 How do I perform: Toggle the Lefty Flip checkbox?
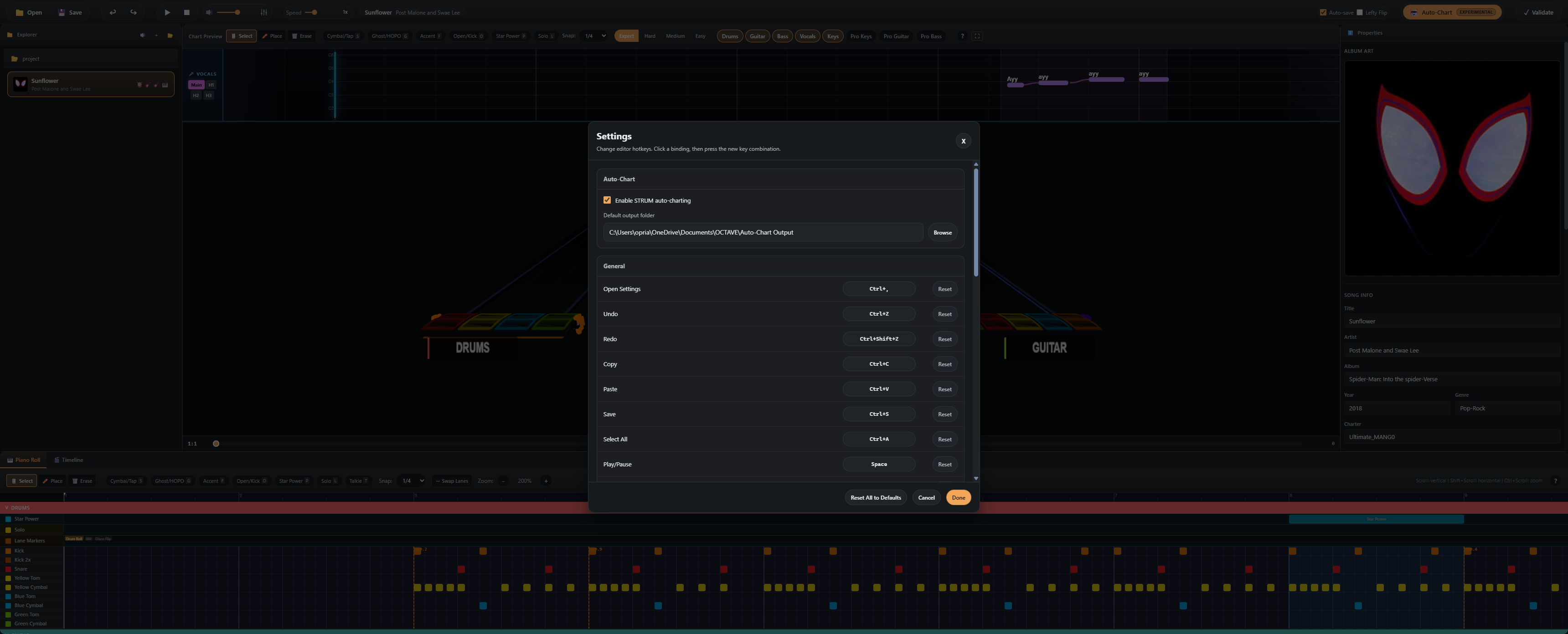point(1359,12)
